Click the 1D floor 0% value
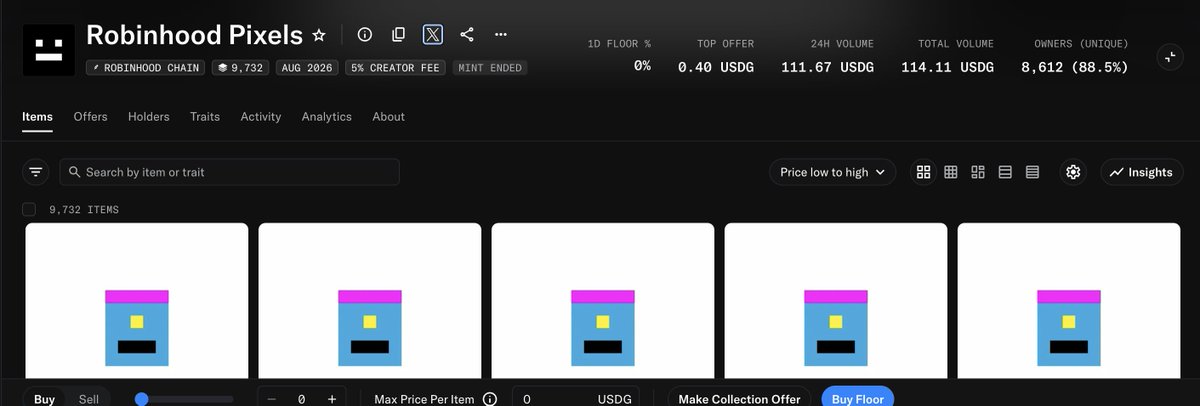1200x406 pixels. click(642, 67)
